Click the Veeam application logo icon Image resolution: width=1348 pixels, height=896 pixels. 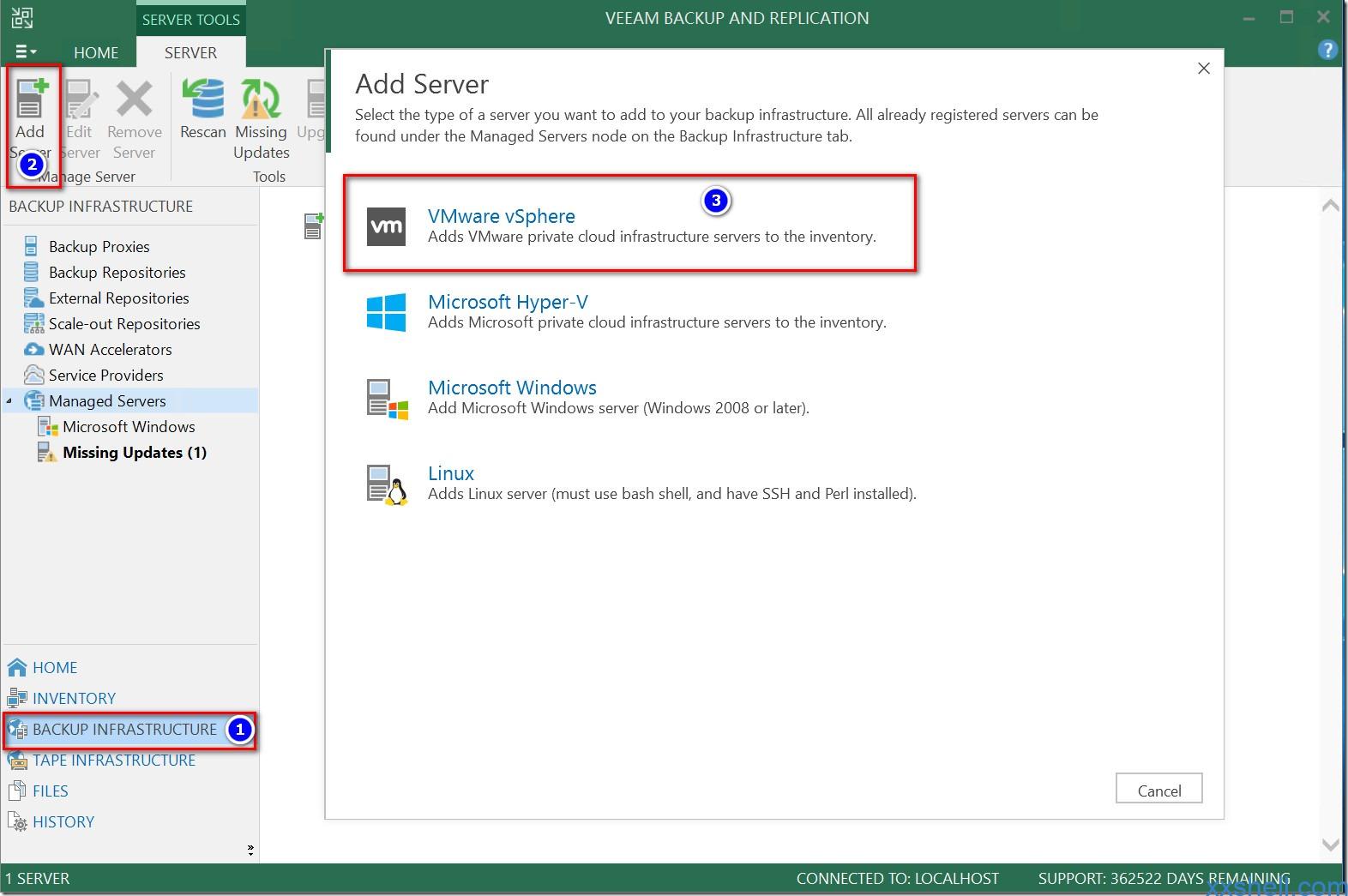click(22, 17)
